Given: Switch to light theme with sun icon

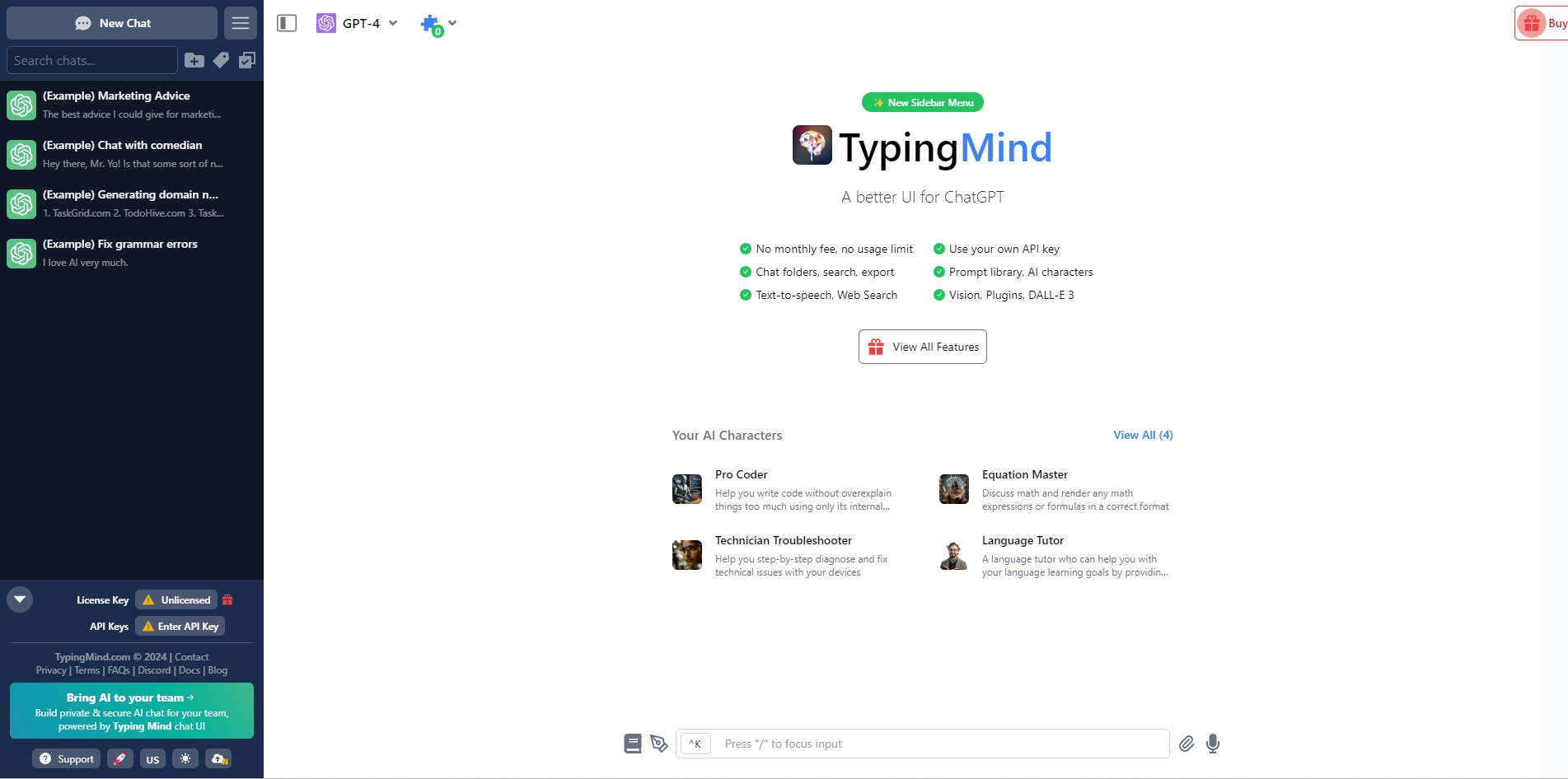Looking at the screenshot, I should coord(185,758).
